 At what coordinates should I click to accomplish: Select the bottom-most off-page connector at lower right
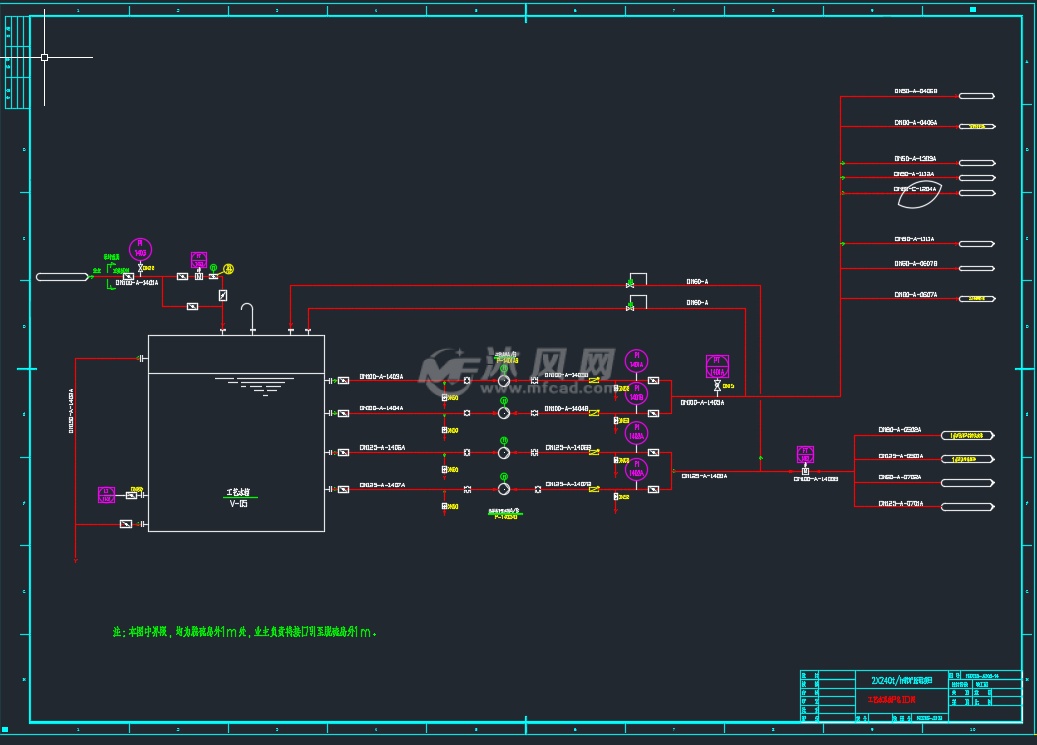968,507
